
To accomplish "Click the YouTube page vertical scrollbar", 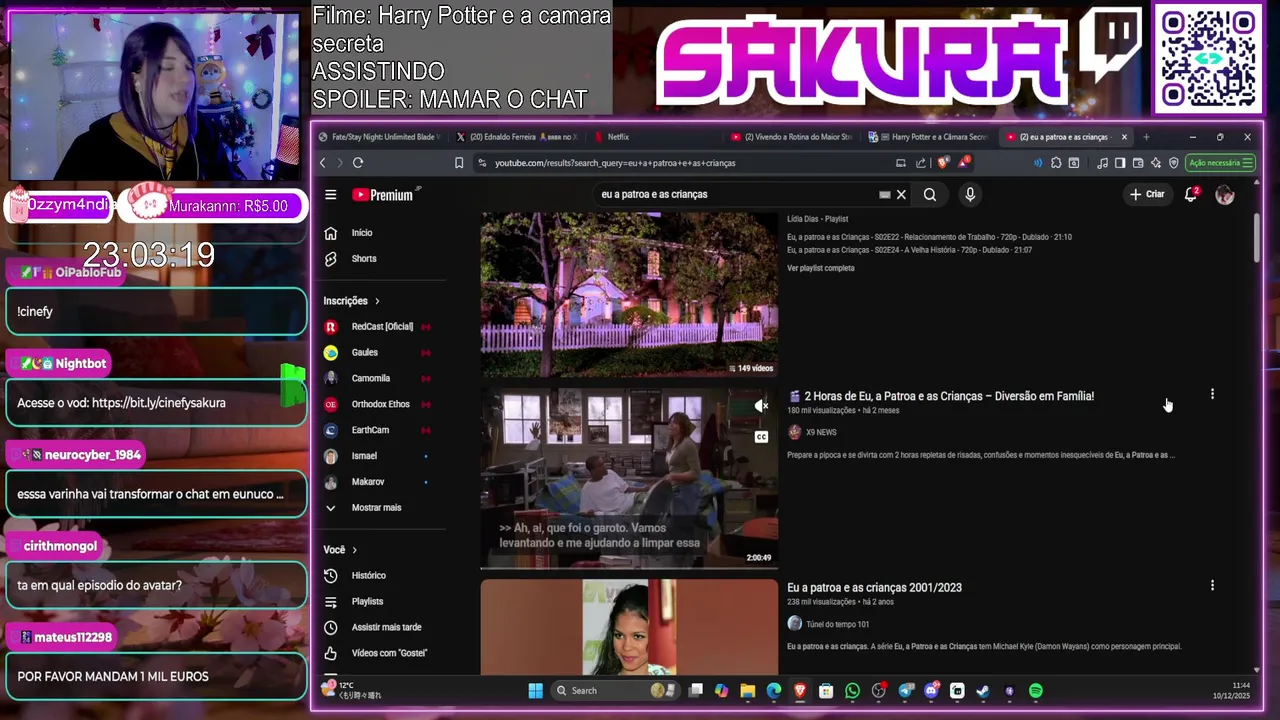I will 1257,238.
